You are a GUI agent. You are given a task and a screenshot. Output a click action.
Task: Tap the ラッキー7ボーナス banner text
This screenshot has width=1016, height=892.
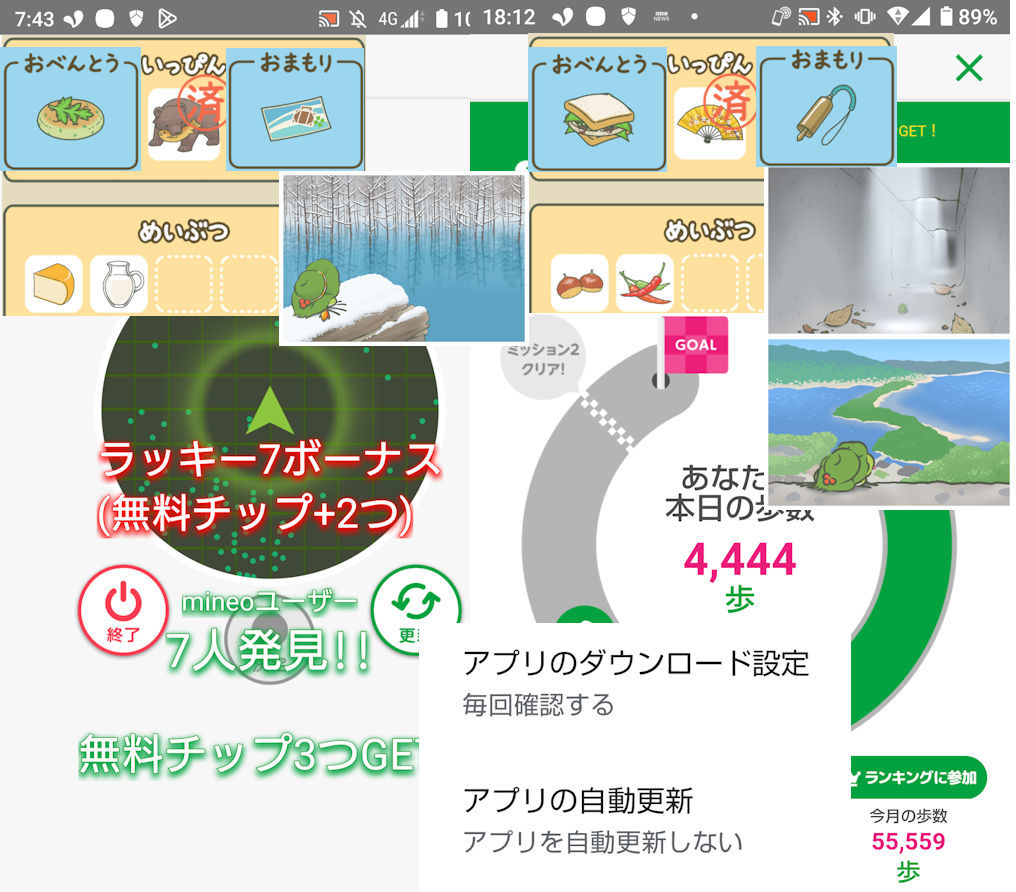click(x=270, y=461)
